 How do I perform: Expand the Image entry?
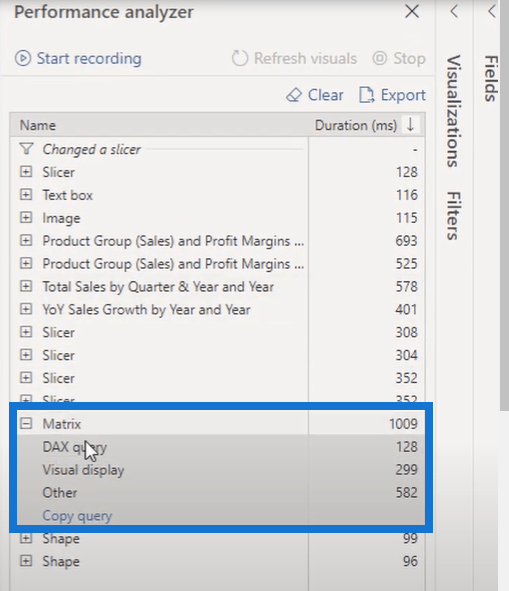(26, 218)
